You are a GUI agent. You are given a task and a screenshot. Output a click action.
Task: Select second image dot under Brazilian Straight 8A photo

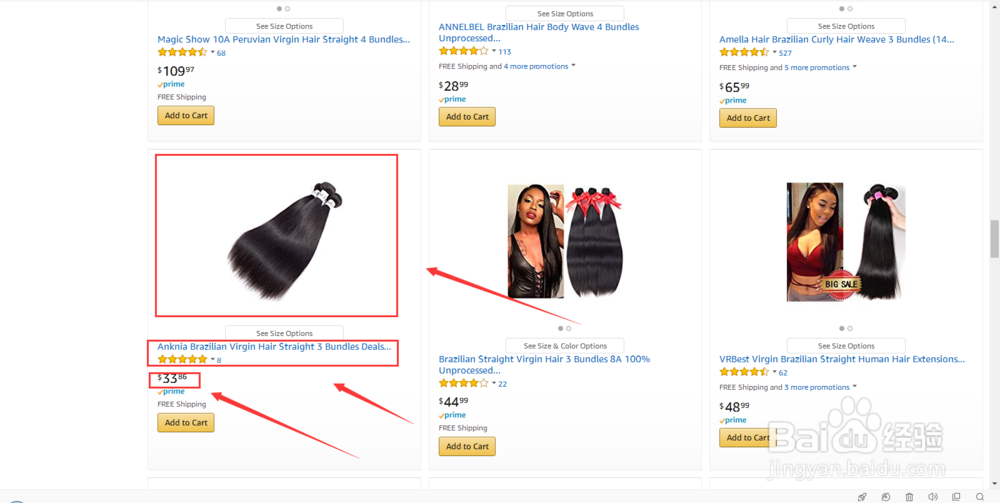pos(569,328)
